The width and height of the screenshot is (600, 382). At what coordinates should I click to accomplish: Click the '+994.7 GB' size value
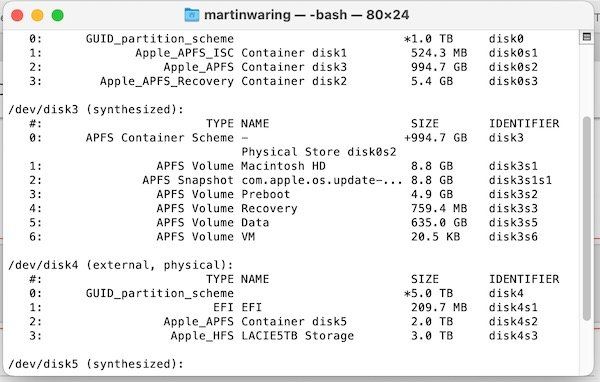pyautogui.click(x=436, y=138)
